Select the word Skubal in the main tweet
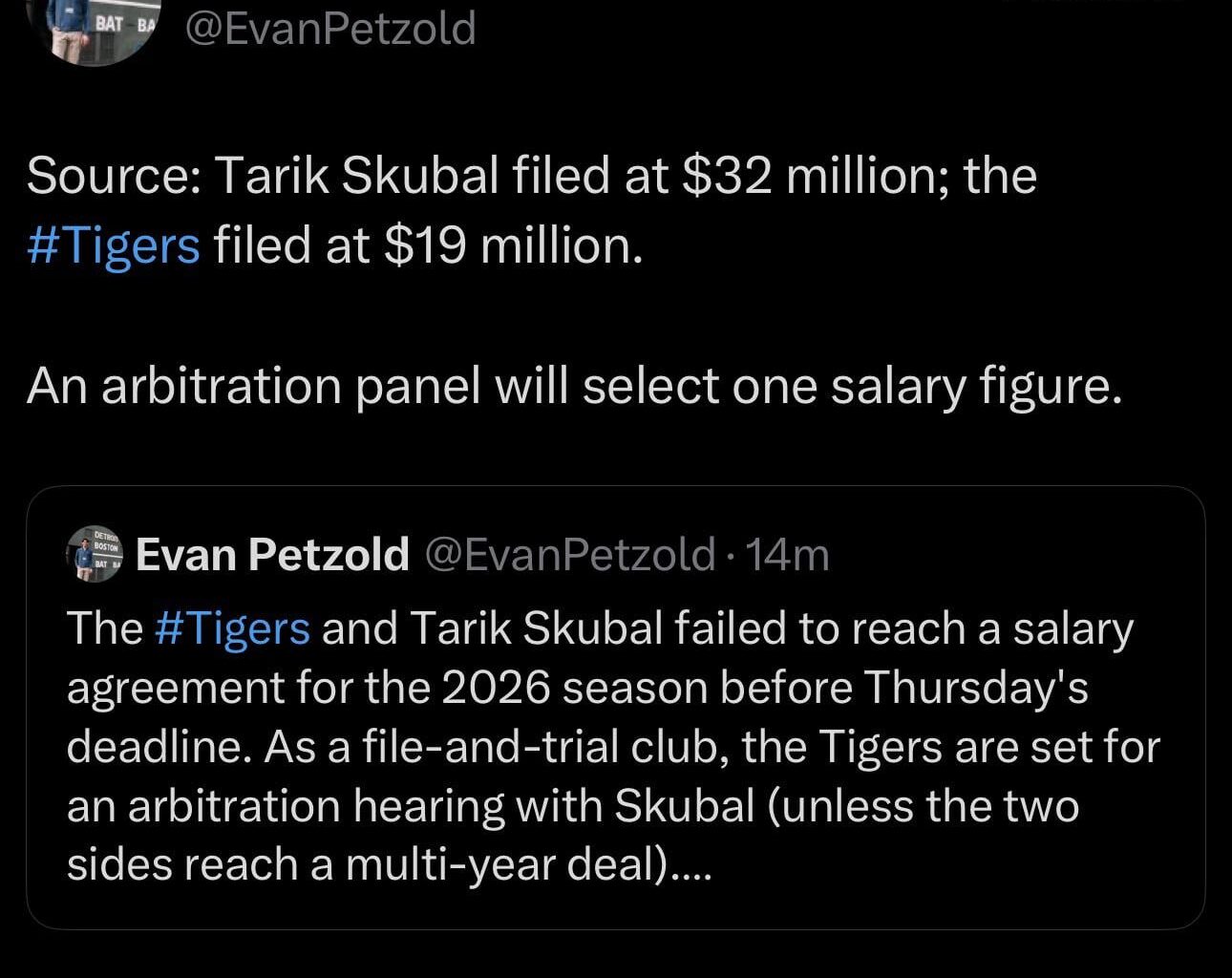The image size is (1232, 978). coord(420,175)
